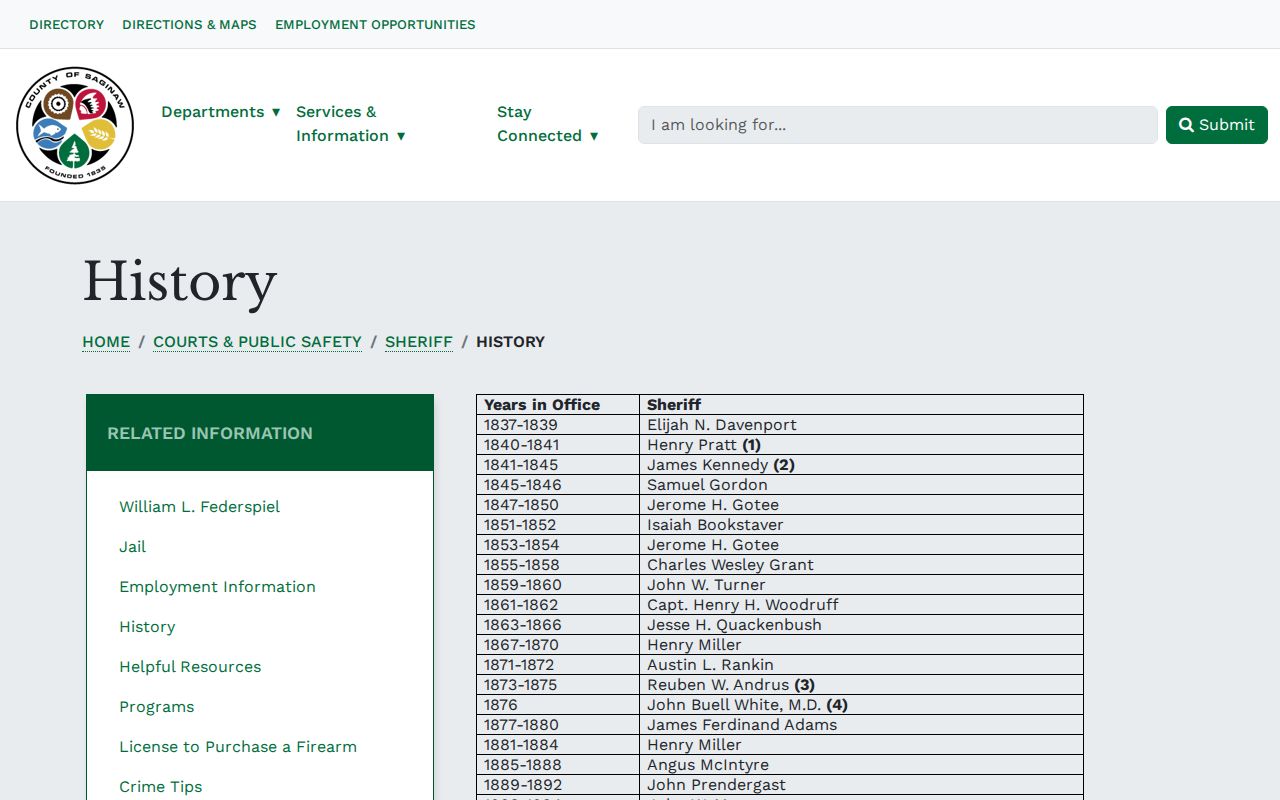The height and width of the screenshot is (800, 1280).
Task: Click the 'Sheriff' column header
Action: [x=861, y=405]
